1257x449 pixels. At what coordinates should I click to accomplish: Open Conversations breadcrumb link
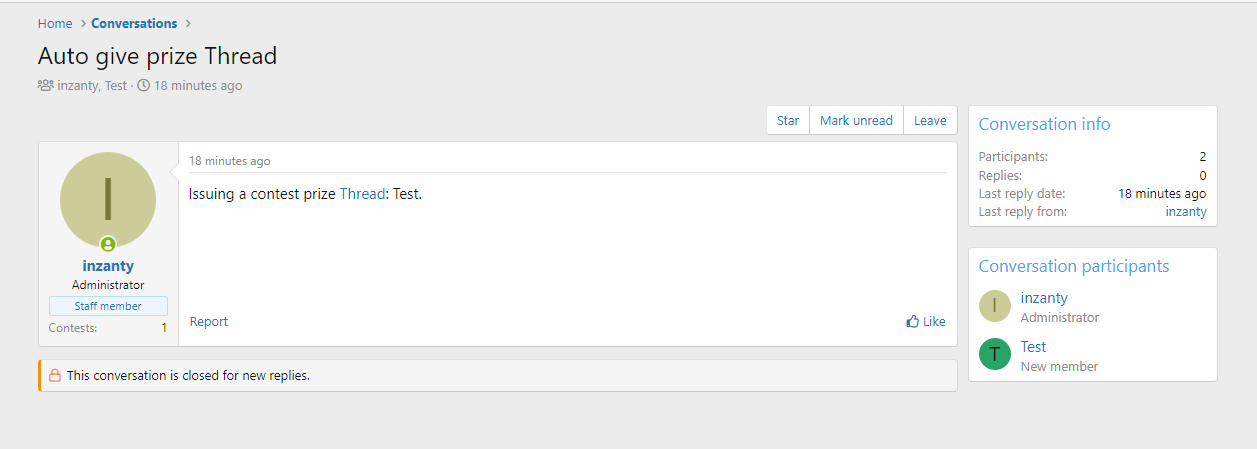(134, 23)
